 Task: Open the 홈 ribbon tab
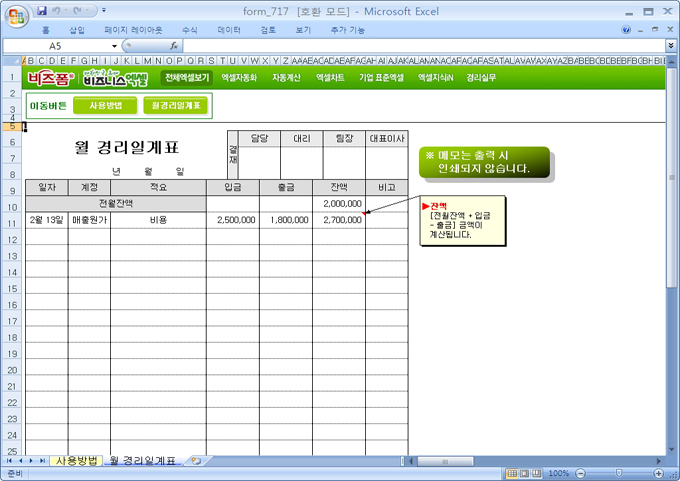pyautogui.click(x=46, y=30)
